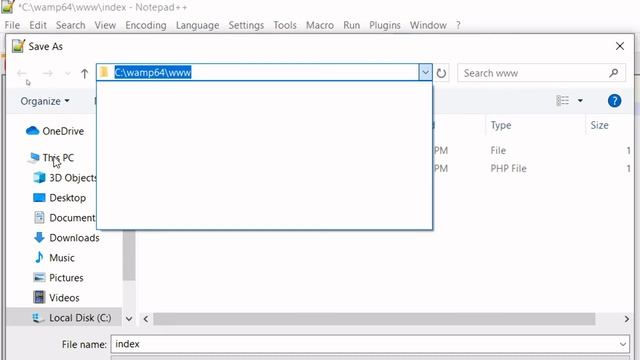This screenshot has height=360, width=640.
Task: Click the search magnifier icon
Action: pos(613,73)
